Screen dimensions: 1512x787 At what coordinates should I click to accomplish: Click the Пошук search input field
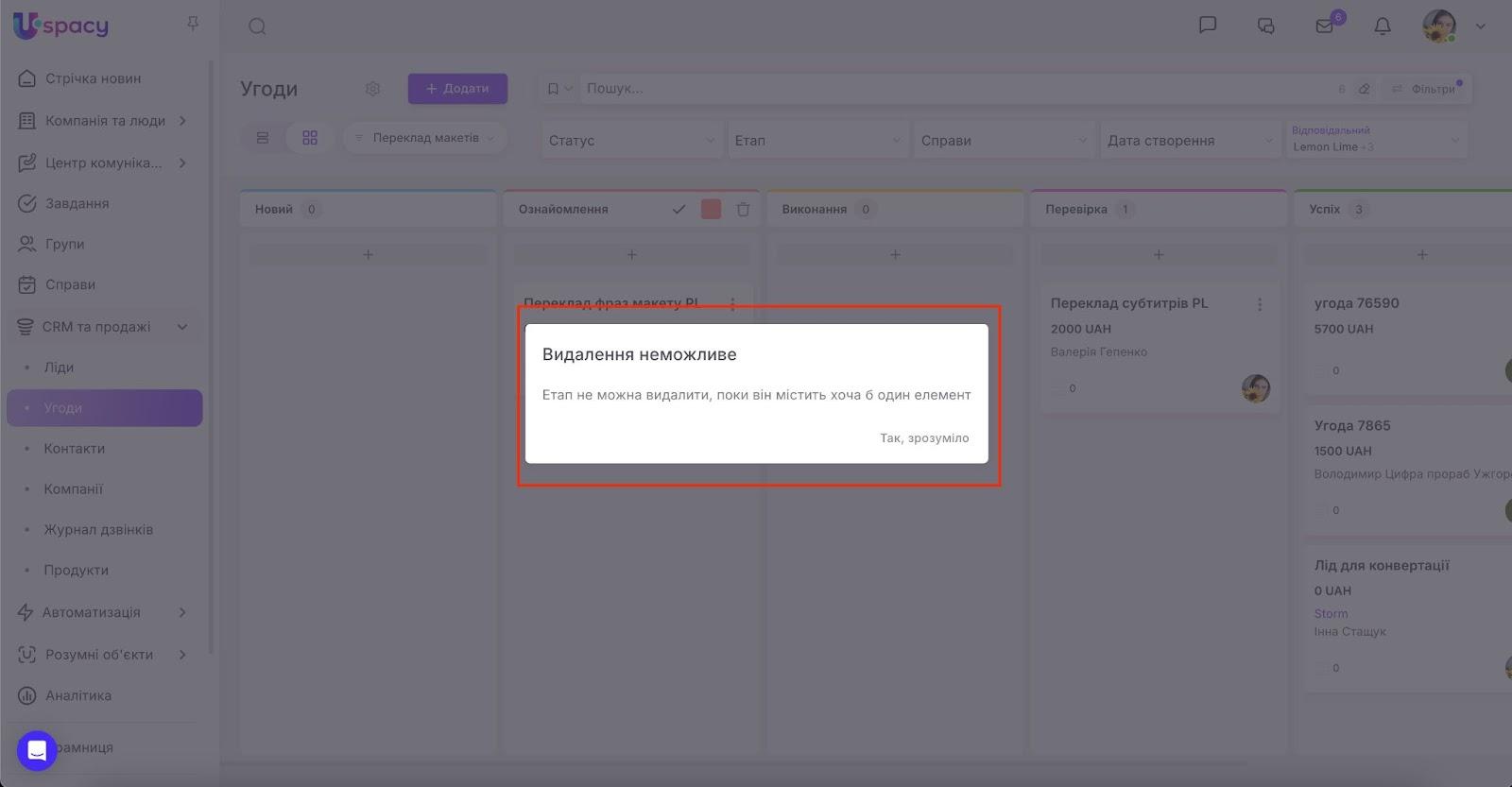pyautogui.click(x=954, y=89)
